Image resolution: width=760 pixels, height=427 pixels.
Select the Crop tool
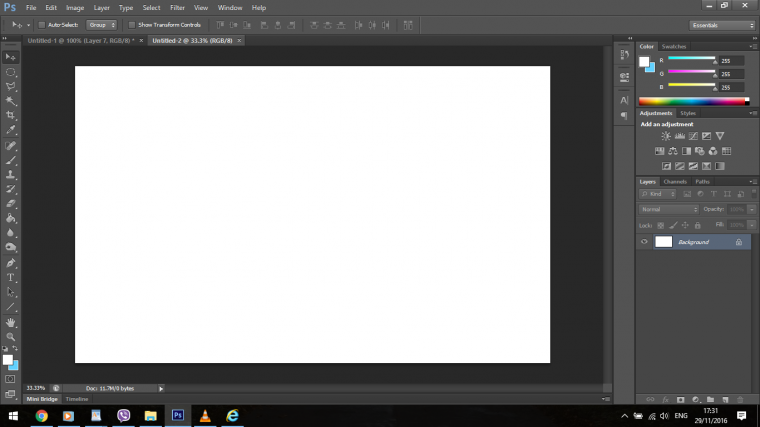coord(10,115)
